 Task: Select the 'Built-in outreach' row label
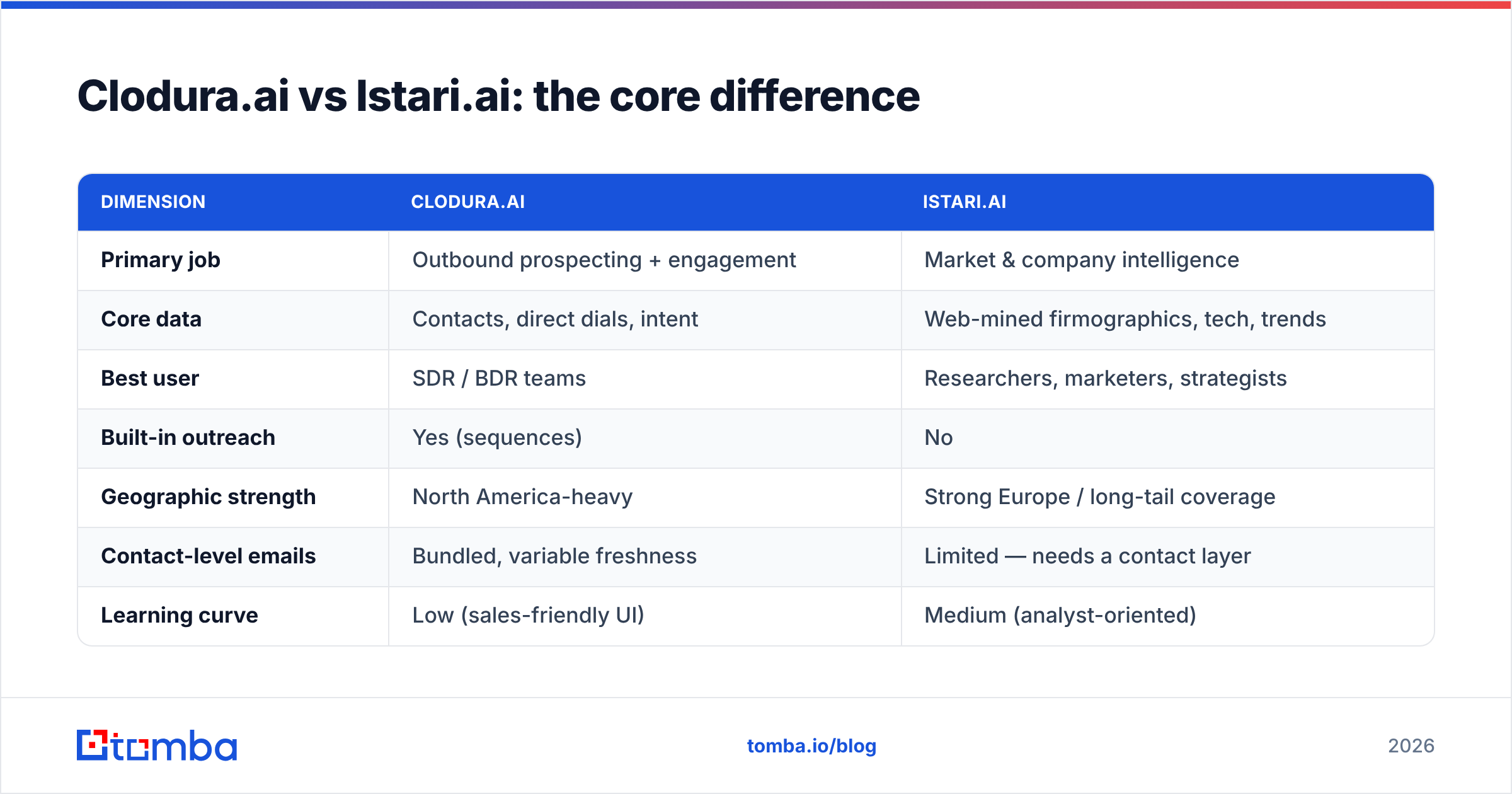pos(188,437)
